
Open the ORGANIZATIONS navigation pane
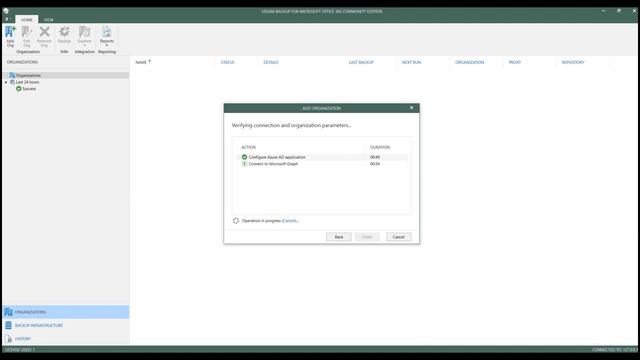coord(66,312)
